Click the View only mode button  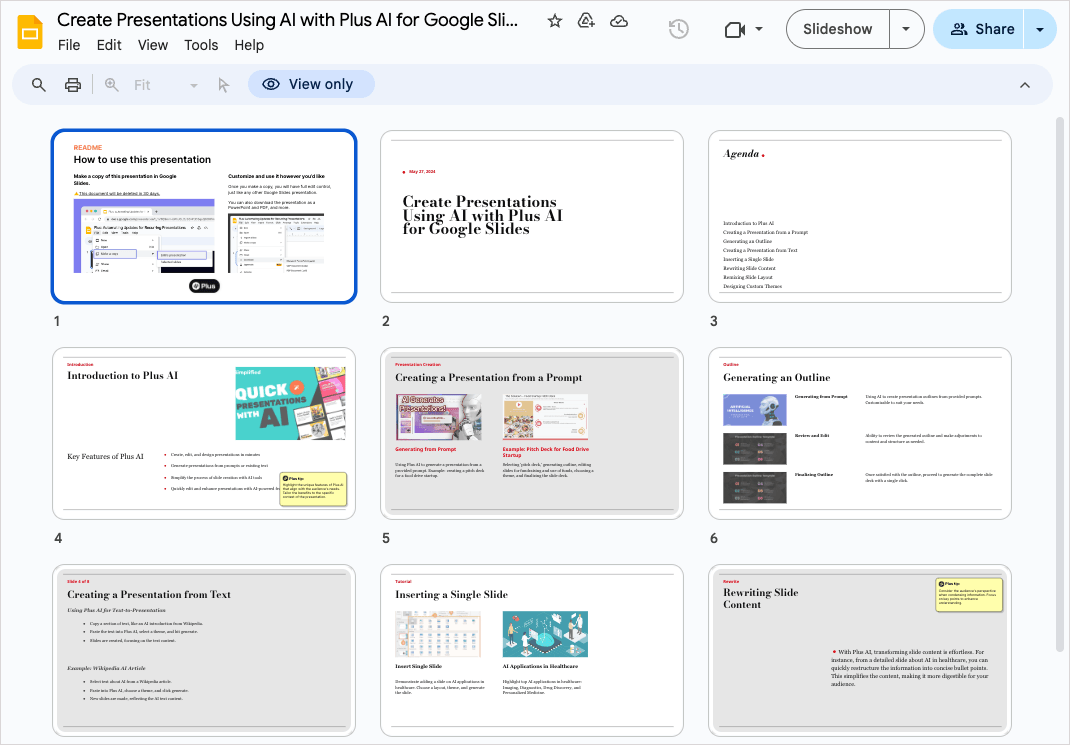(311, 84)
